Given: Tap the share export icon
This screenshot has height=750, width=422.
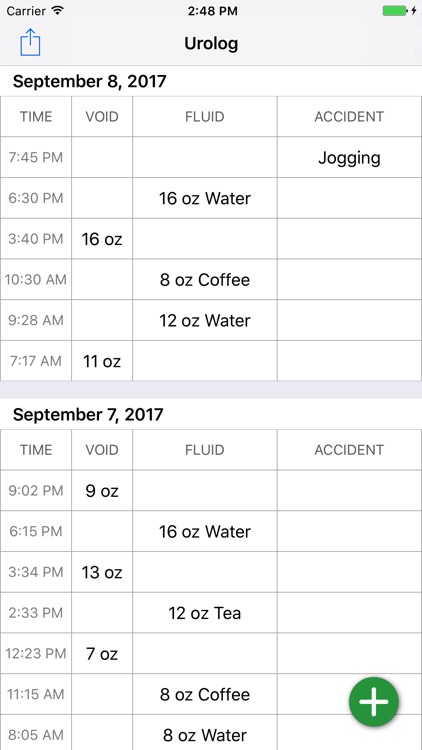Looking at the screenshot, I should click(x=30, y=43).
